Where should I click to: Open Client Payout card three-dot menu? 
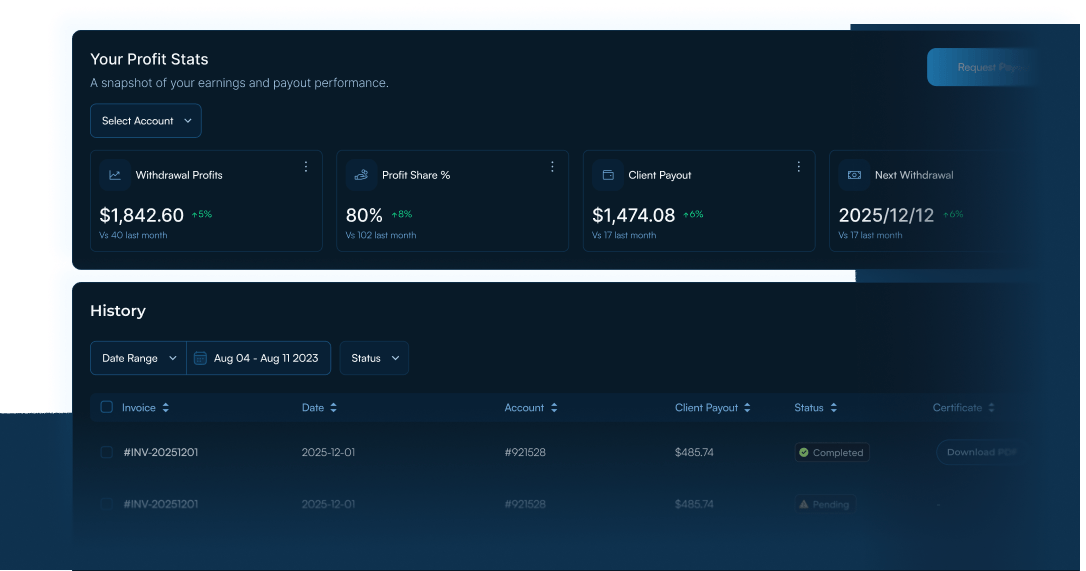tap(799, 167)
